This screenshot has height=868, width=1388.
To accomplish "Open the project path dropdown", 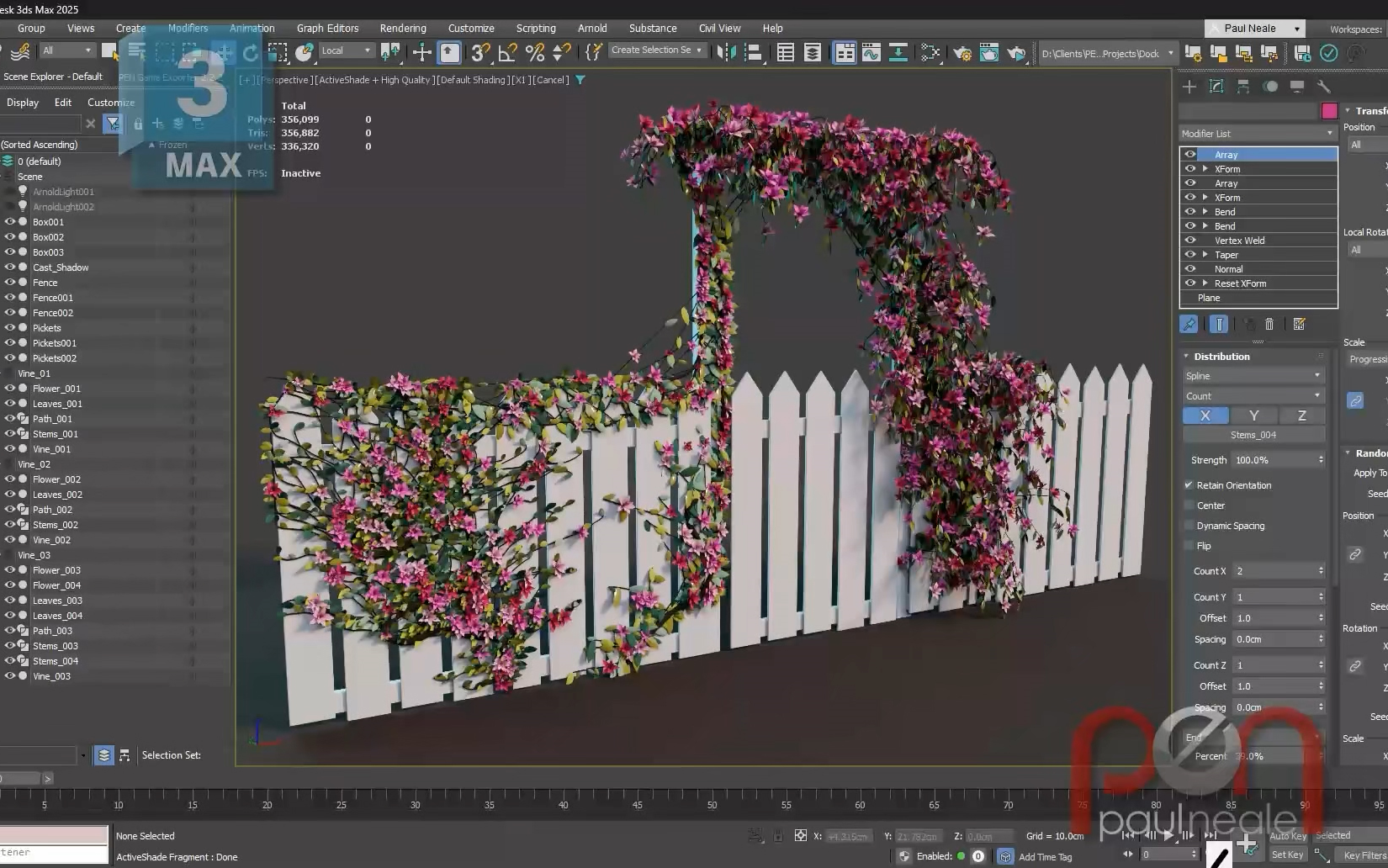I will click(1107, 54).
